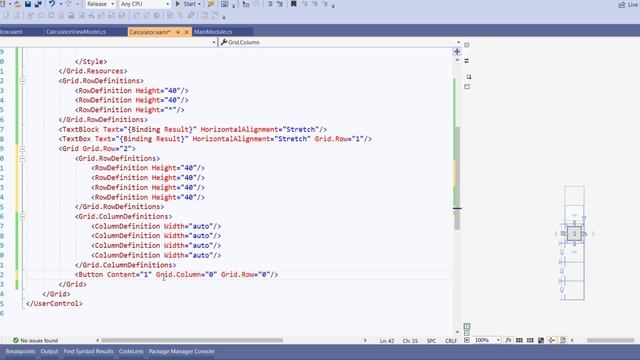Viewport: 640px width, 360px height.
Task: Click the SPC indentation indicator
Action: 431,340
